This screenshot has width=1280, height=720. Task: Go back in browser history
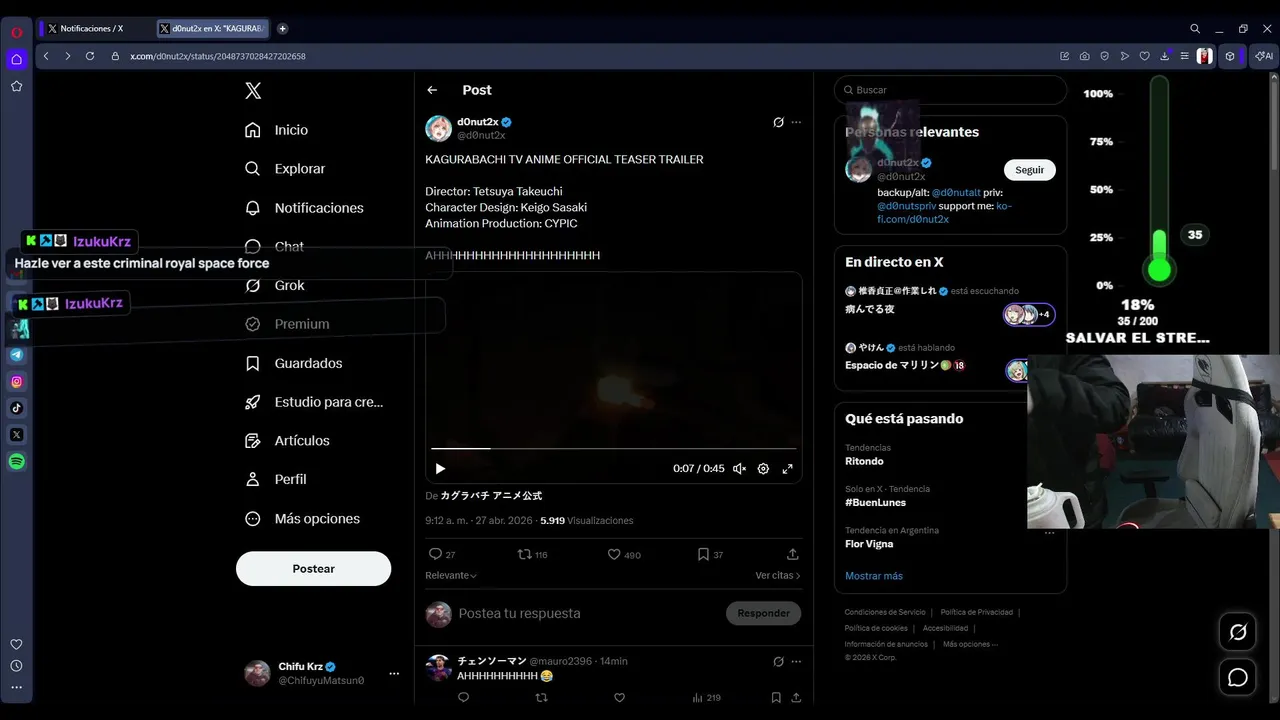point(46,56)
